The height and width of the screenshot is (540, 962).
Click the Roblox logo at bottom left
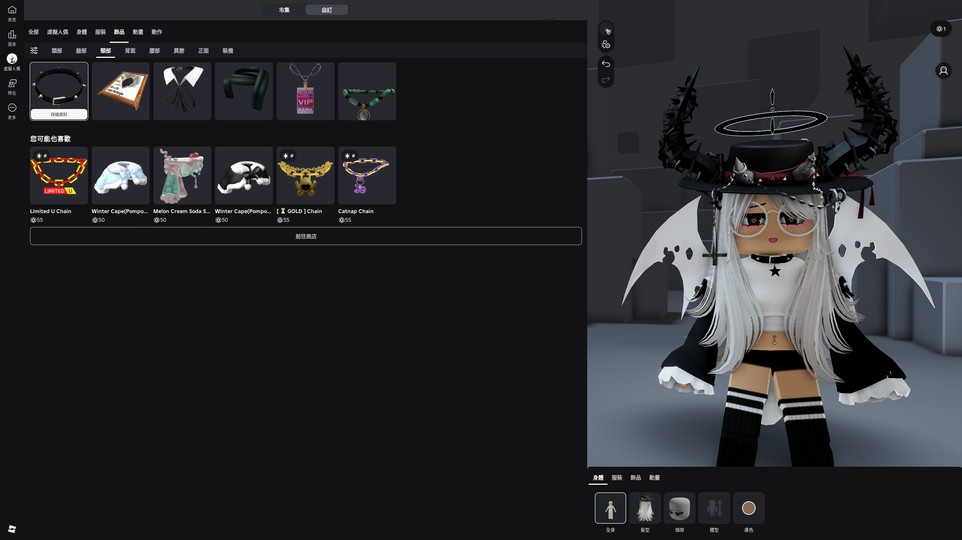click(x=12, y=528)
